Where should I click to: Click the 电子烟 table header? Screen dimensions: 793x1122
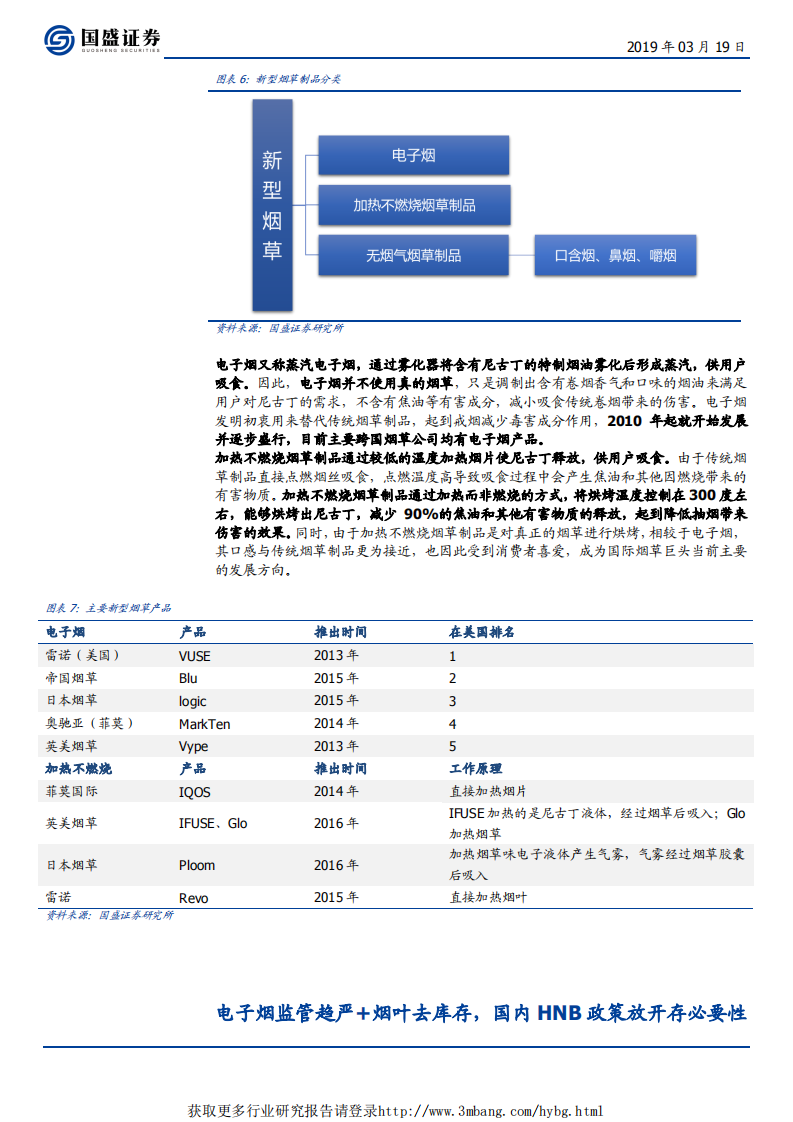point(65,633)
